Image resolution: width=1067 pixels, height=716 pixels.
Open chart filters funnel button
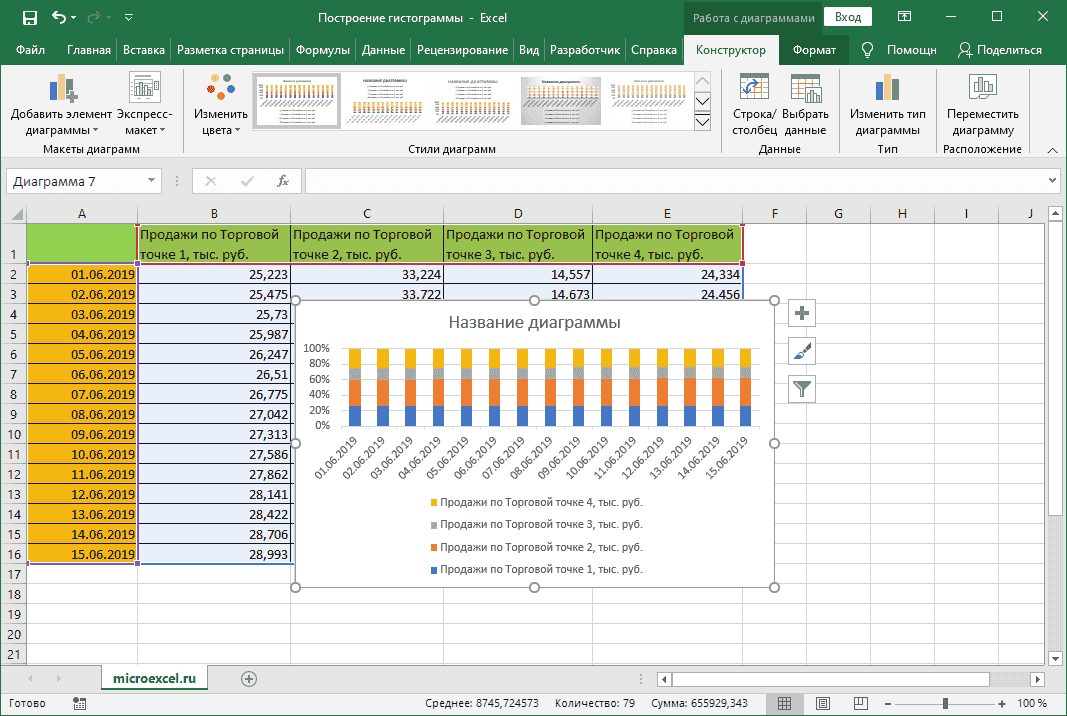coord(802,388)
